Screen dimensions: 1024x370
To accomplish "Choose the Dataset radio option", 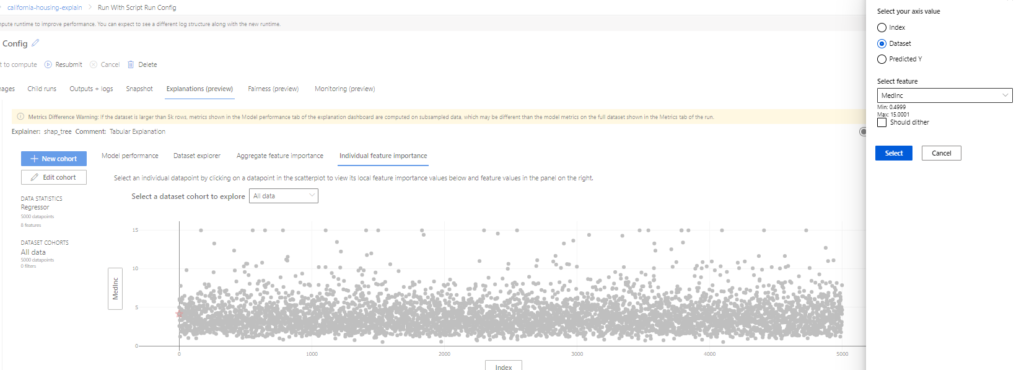I will (x=882, y=43).
